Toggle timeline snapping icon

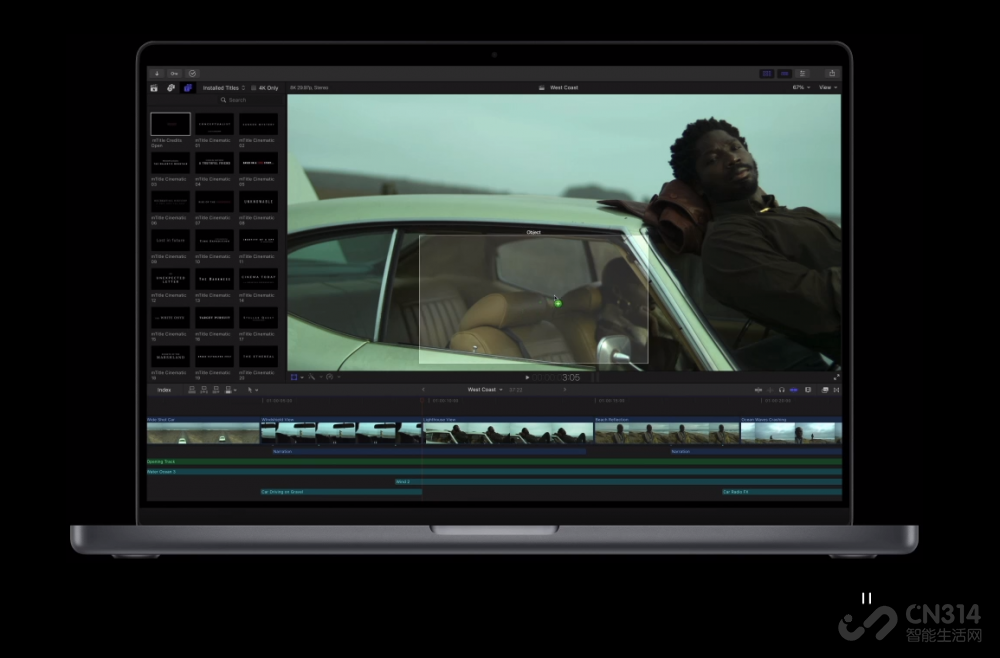(x=794, y=390)
